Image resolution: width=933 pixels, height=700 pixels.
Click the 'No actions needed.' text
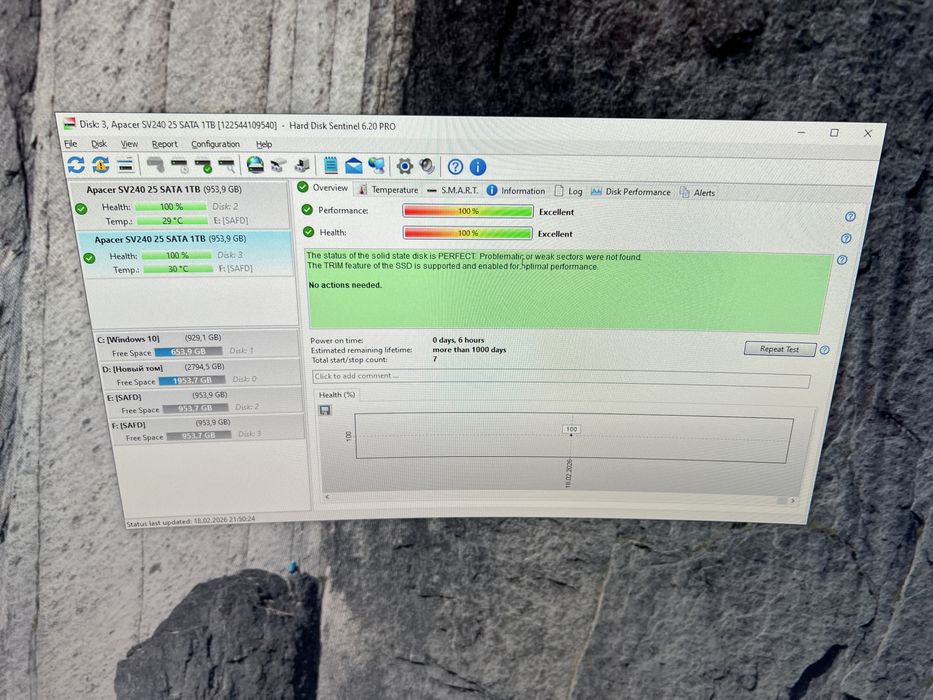point(345,285)
